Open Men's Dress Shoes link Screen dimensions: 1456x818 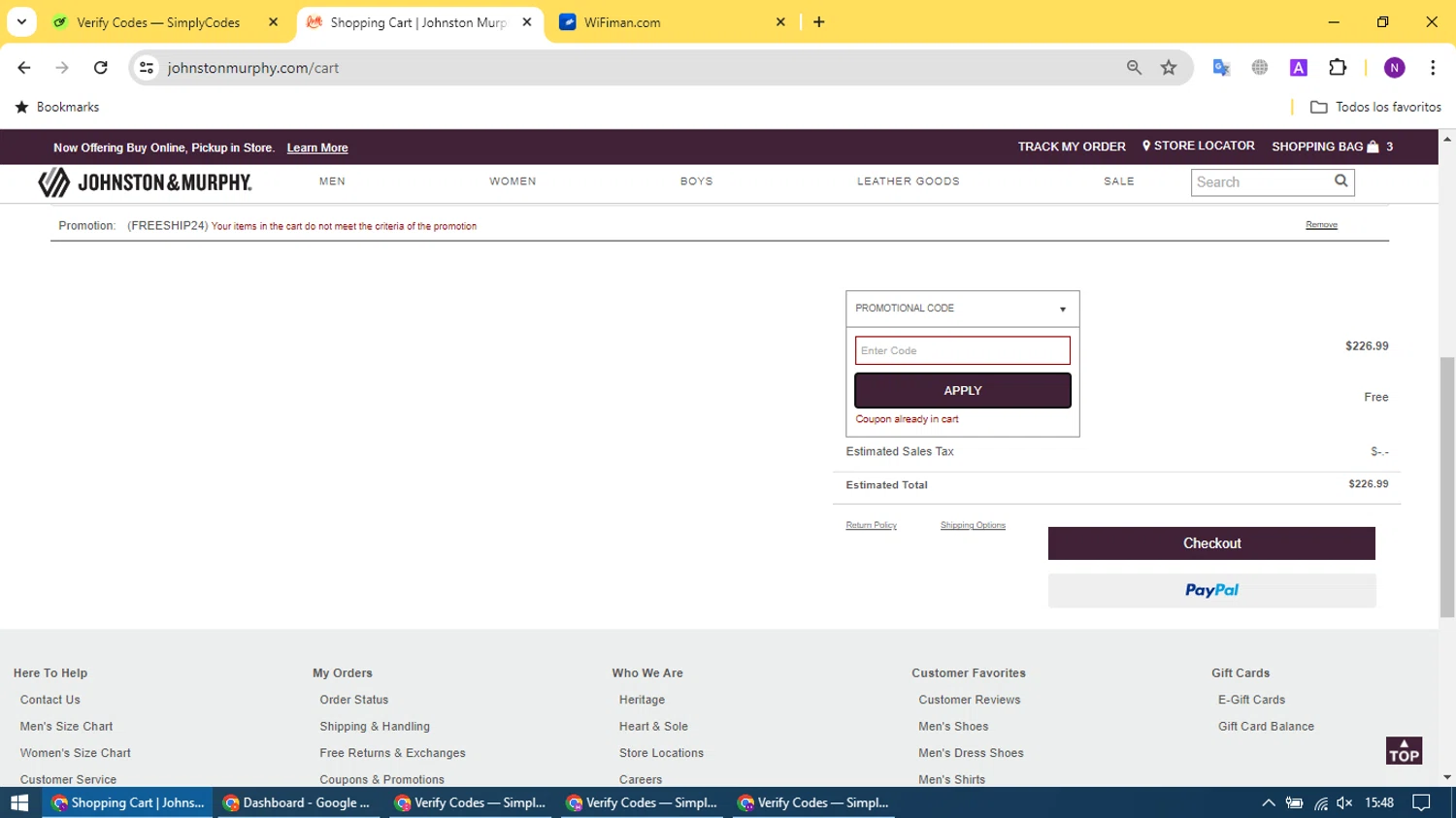(971, 753)
